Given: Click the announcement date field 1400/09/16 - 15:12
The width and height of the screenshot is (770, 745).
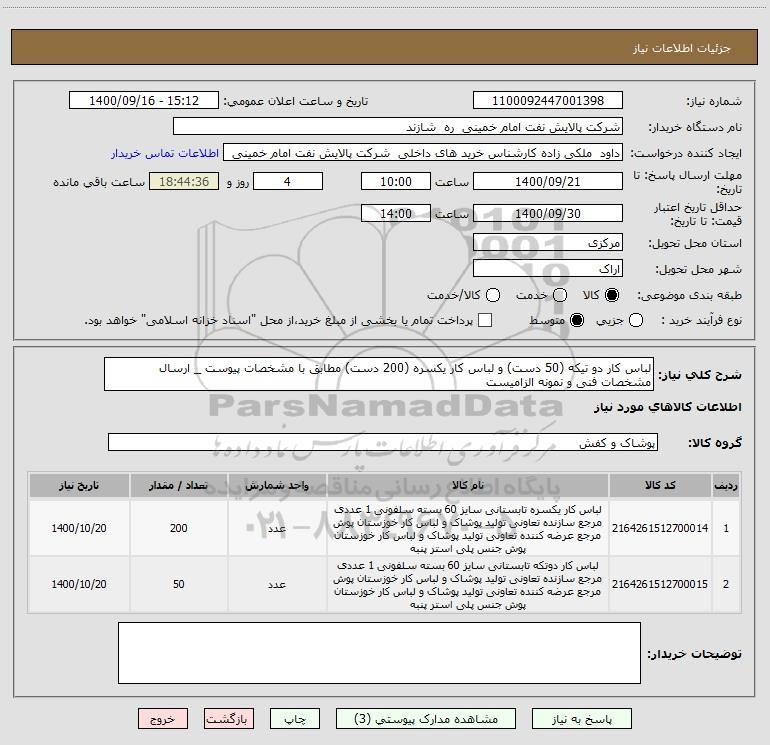Looking at the screenshot, I should click(x=144, y=100).
